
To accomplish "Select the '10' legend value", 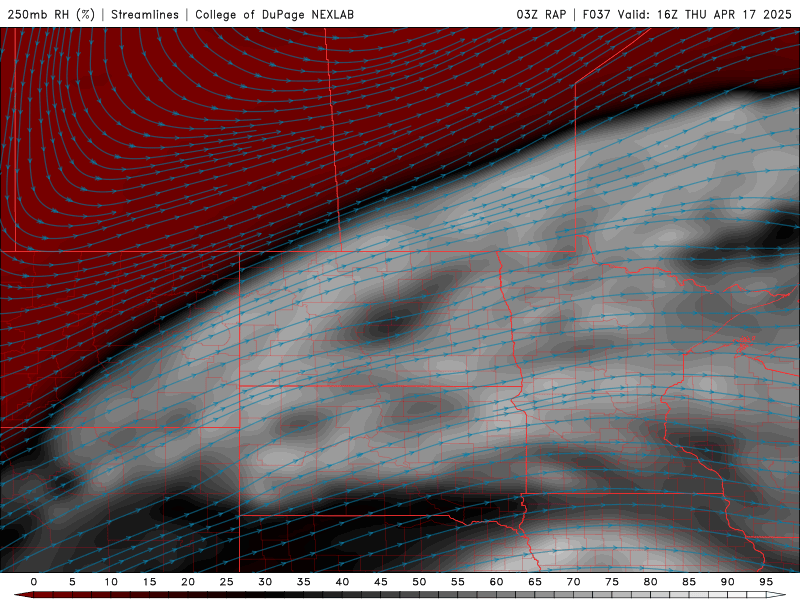I will (x=111, y=582).
